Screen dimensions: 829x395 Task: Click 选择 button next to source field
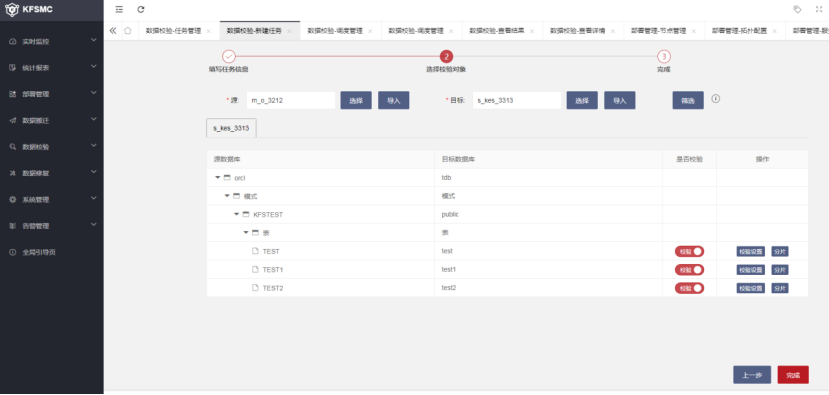coord(356,100)
